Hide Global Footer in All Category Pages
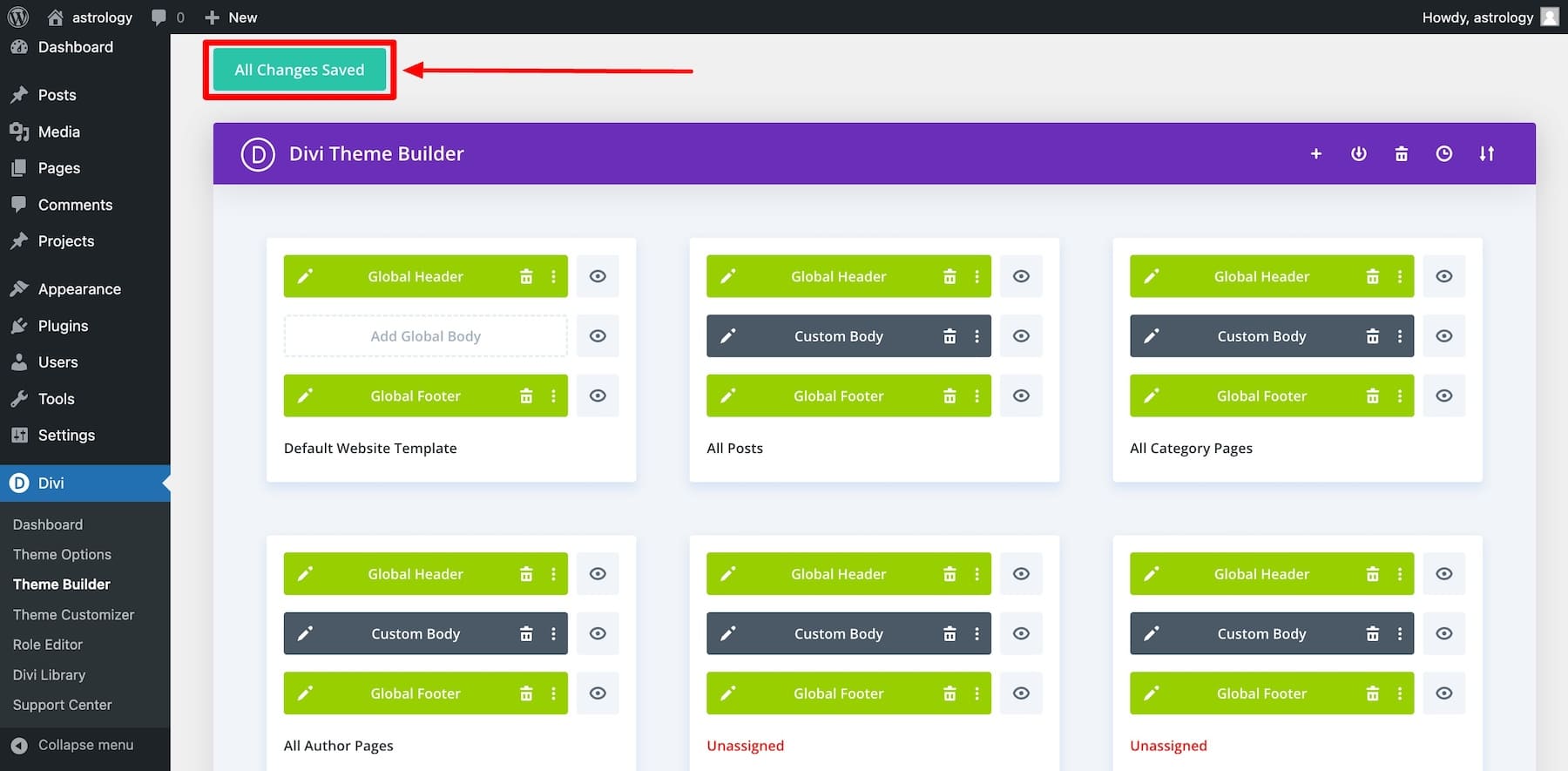 (1444, 396)
